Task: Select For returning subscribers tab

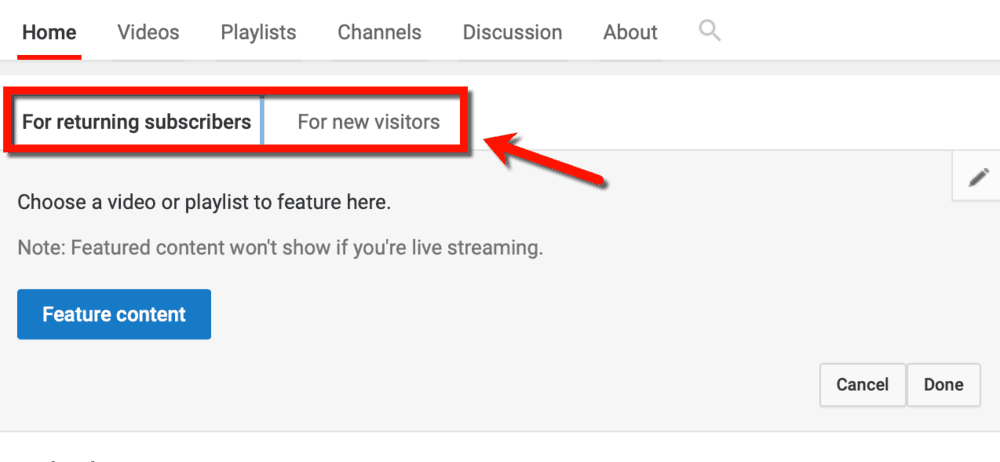Action: point(136,121)
